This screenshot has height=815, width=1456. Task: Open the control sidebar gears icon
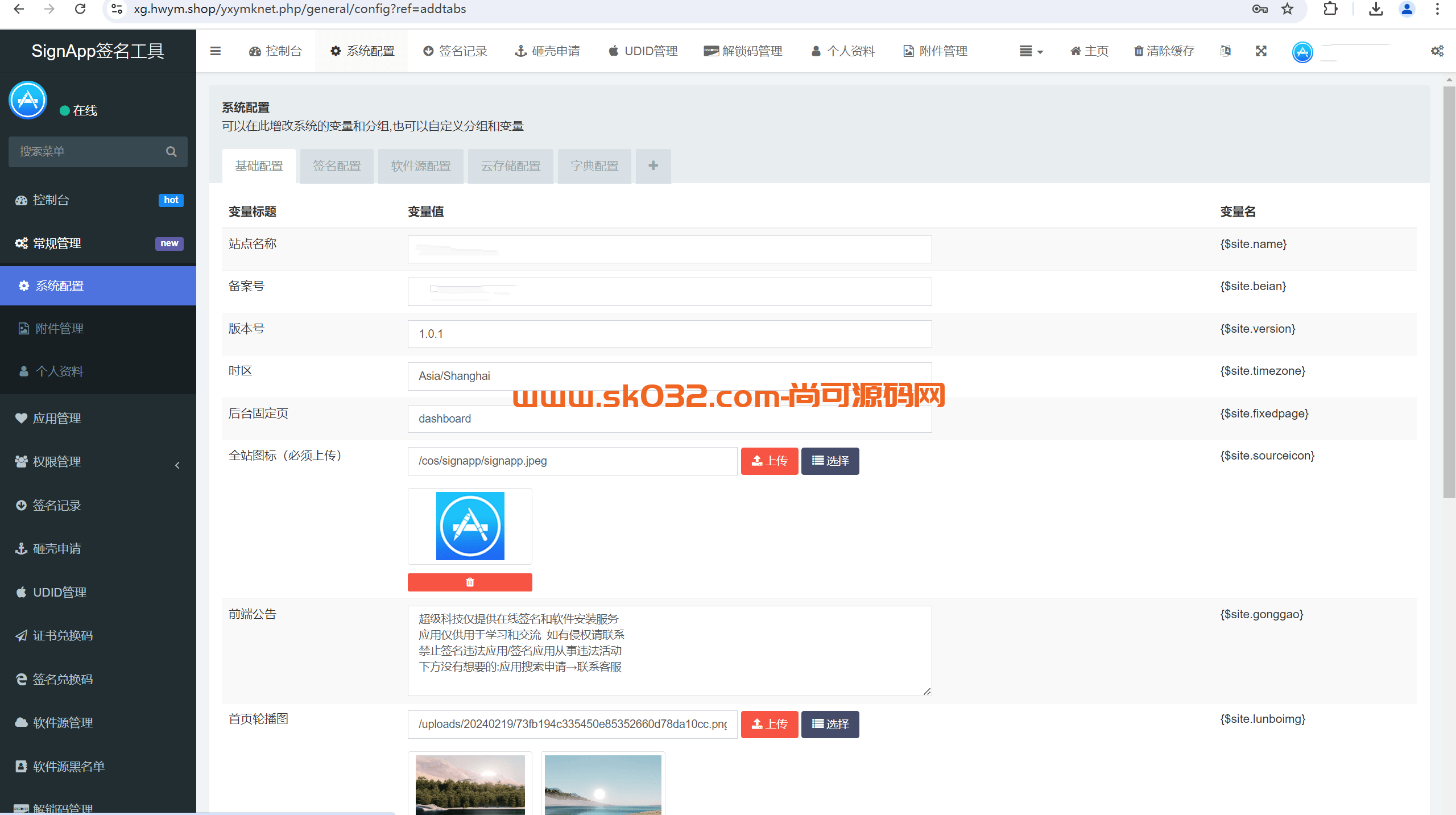point(1437,51)
